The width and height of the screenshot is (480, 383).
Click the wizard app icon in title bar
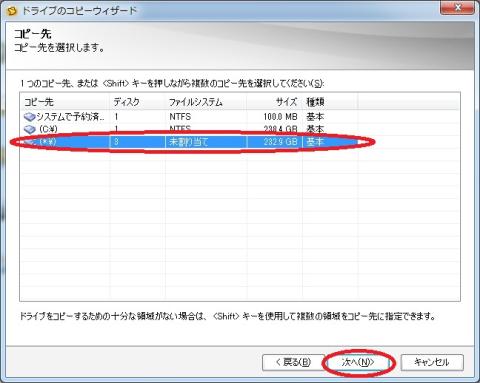click(x=12, y=11)
